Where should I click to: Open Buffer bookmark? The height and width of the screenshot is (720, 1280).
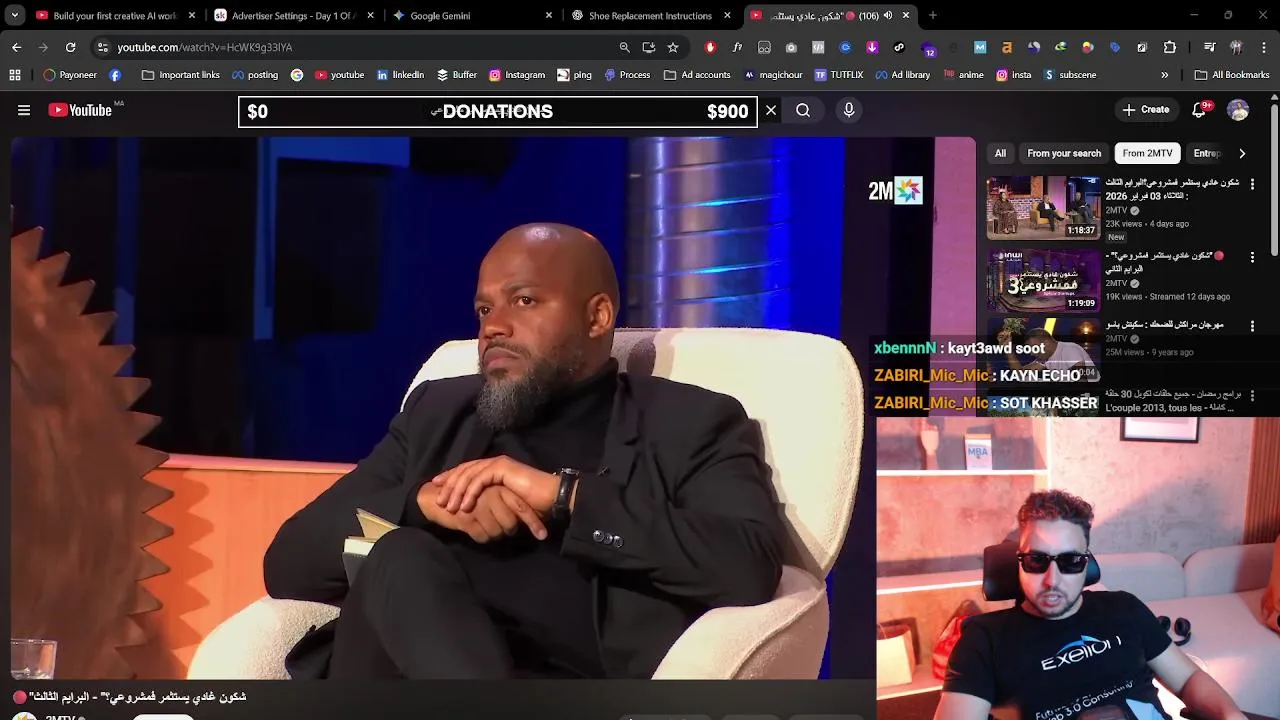(x=457, y=75)
